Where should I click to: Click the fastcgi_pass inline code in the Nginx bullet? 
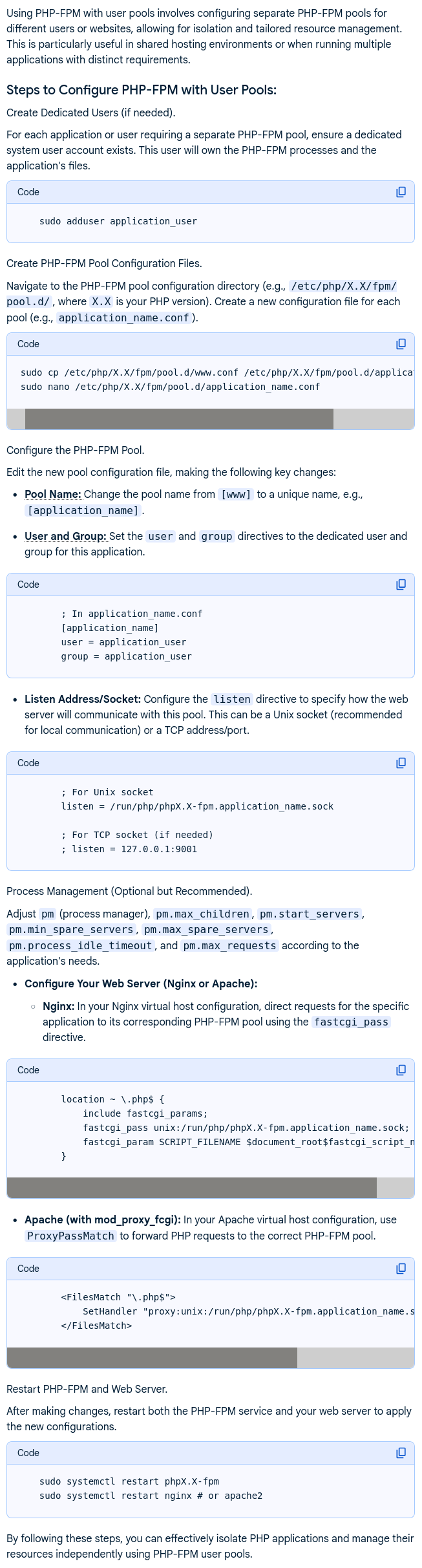351,1022
